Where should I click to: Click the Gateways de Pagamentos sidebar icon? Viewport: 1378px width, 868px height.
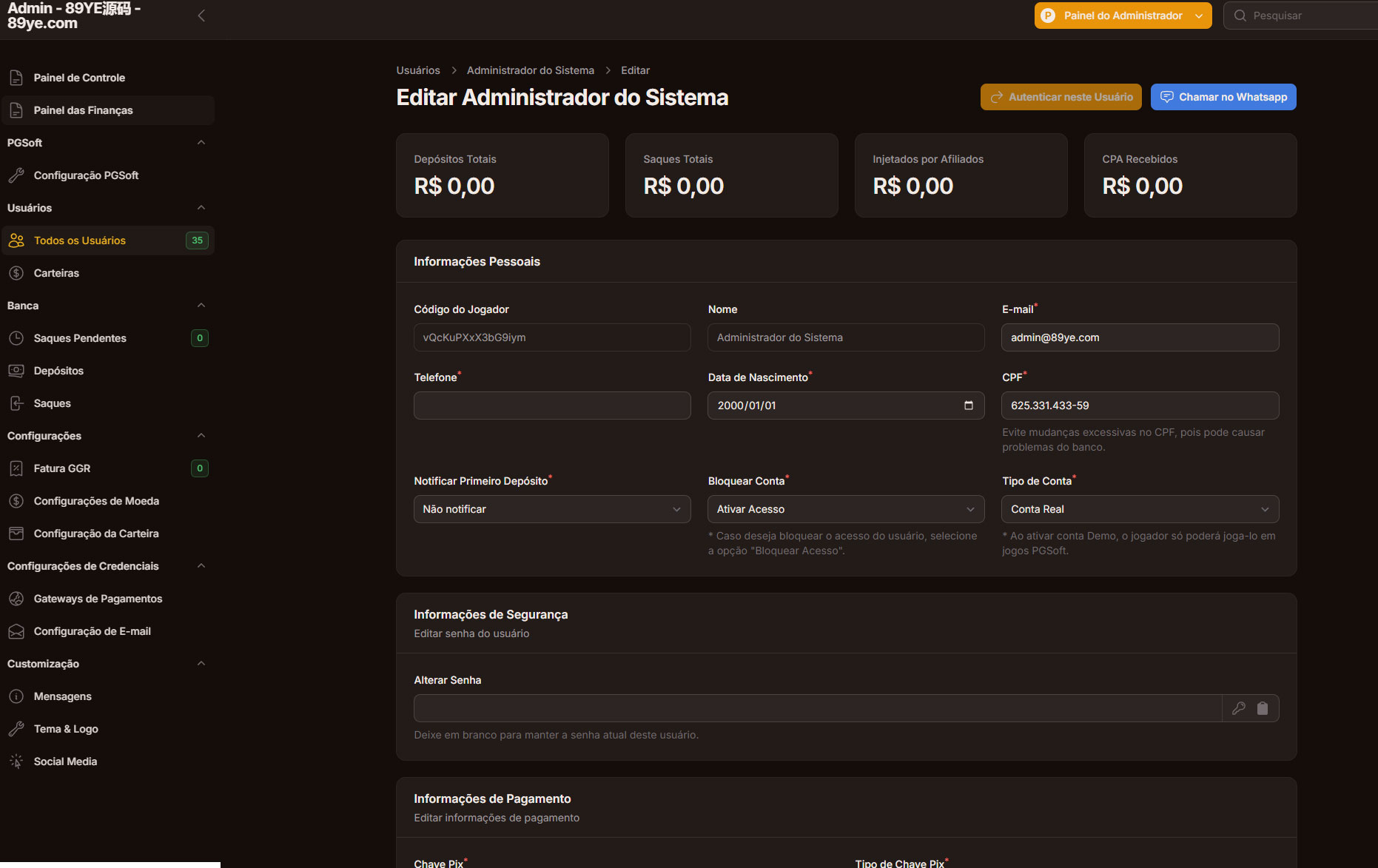click(x=16, y=599)
